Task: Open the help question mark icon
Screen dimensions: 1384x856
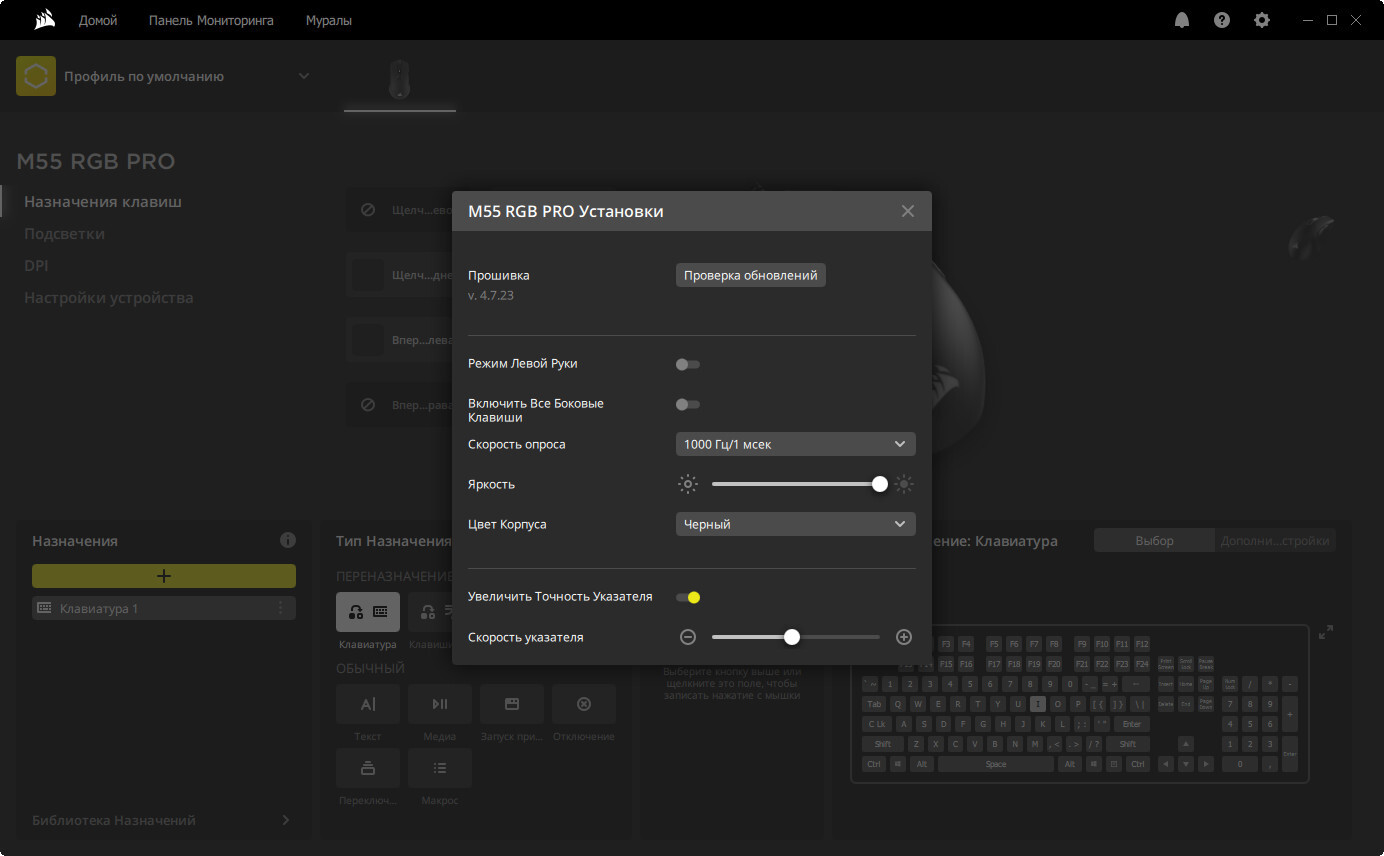Action: tap(1222, 20)
